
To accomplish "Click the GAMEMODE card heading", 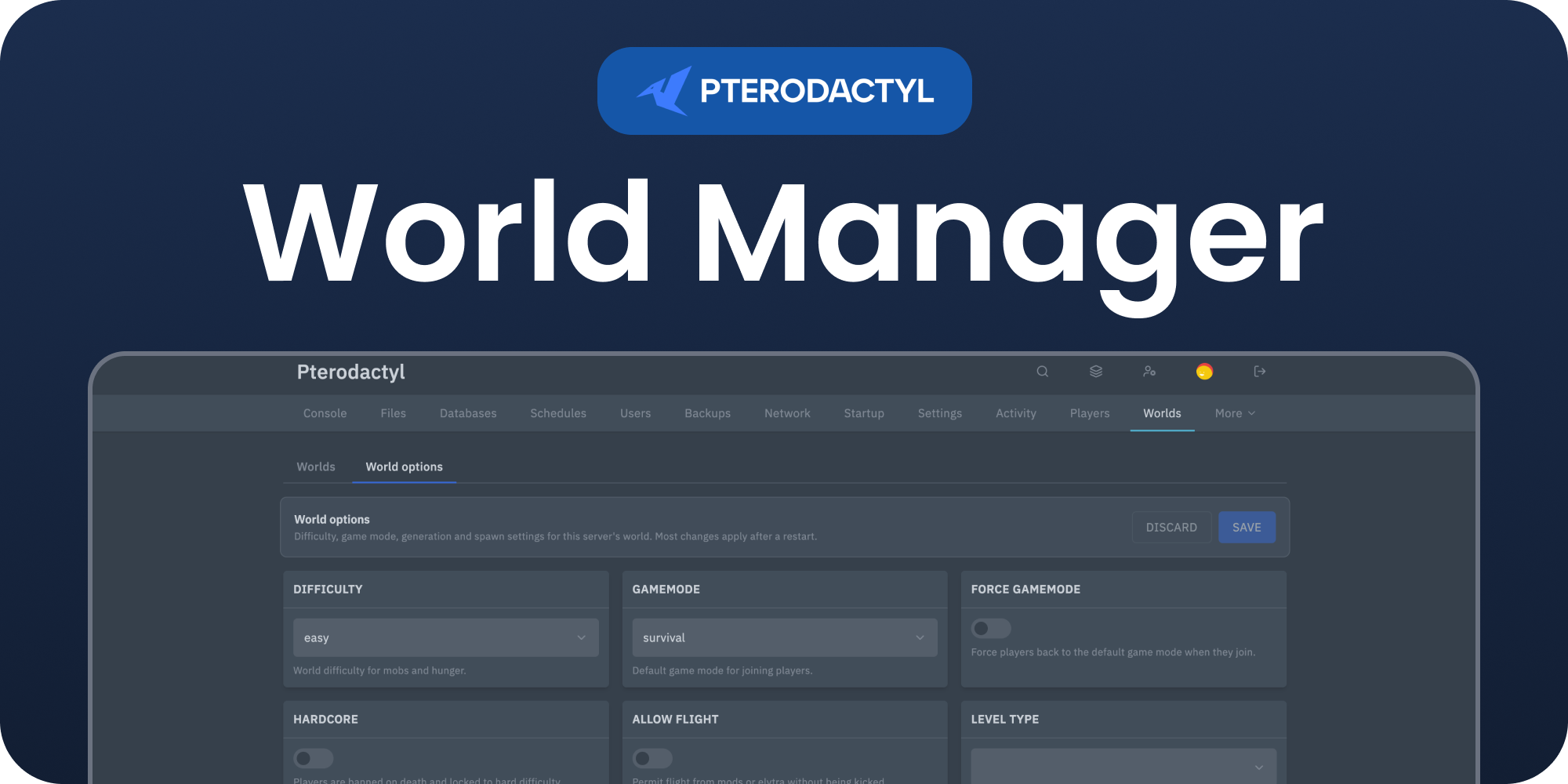I will (666, 589).
